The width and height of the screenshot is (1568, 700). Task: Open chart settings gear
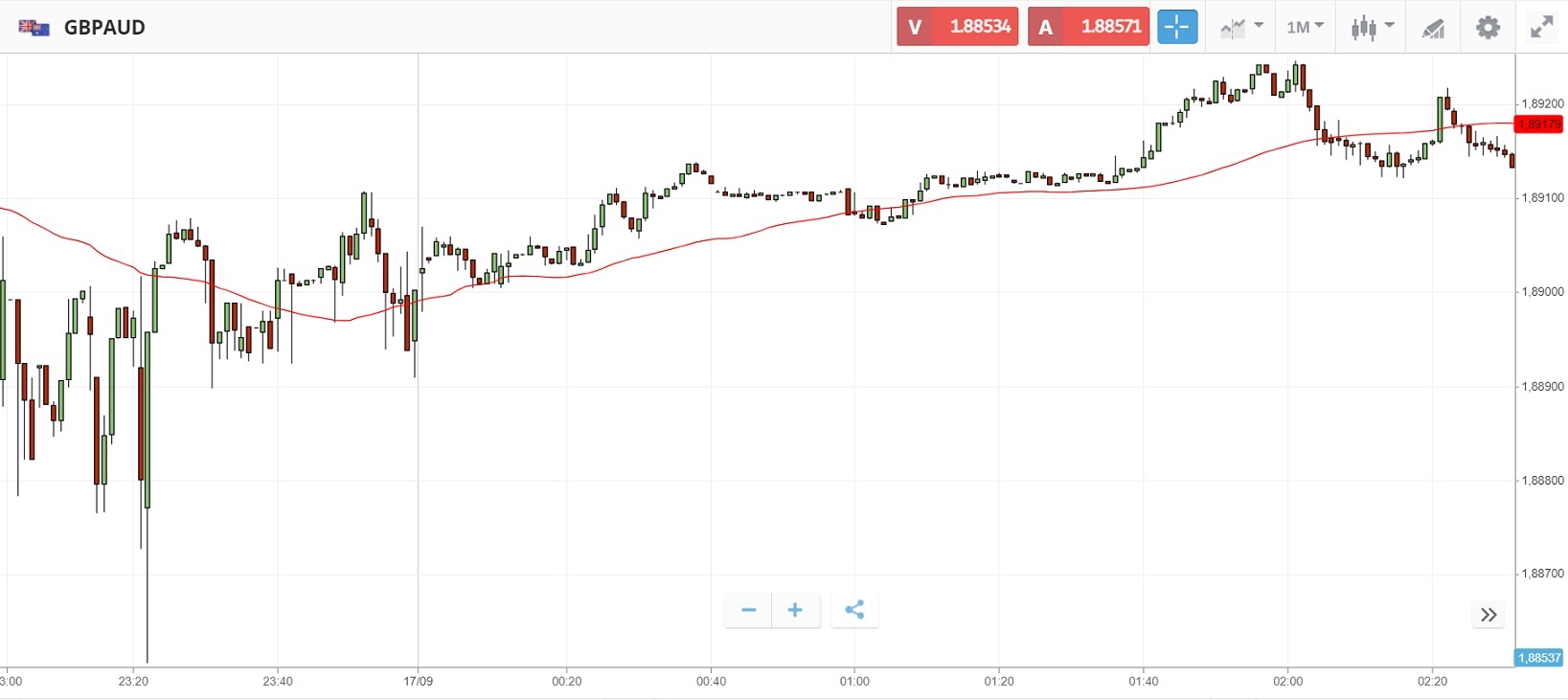pos(1488,27)
